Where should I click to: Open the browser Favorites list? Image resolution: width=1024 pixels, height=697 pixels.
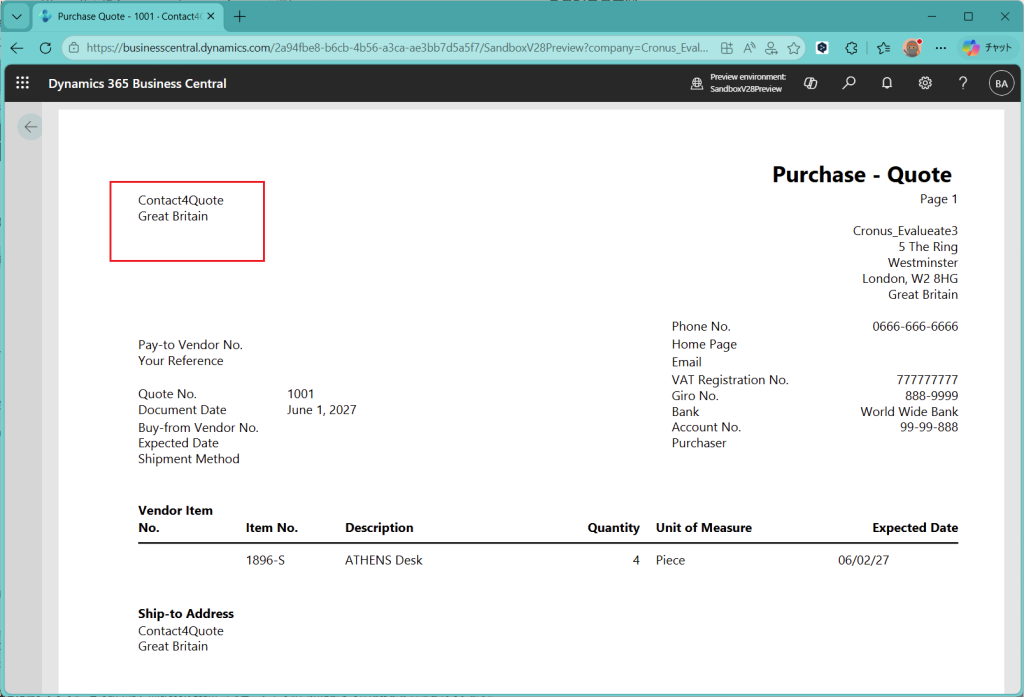[883, 48]
